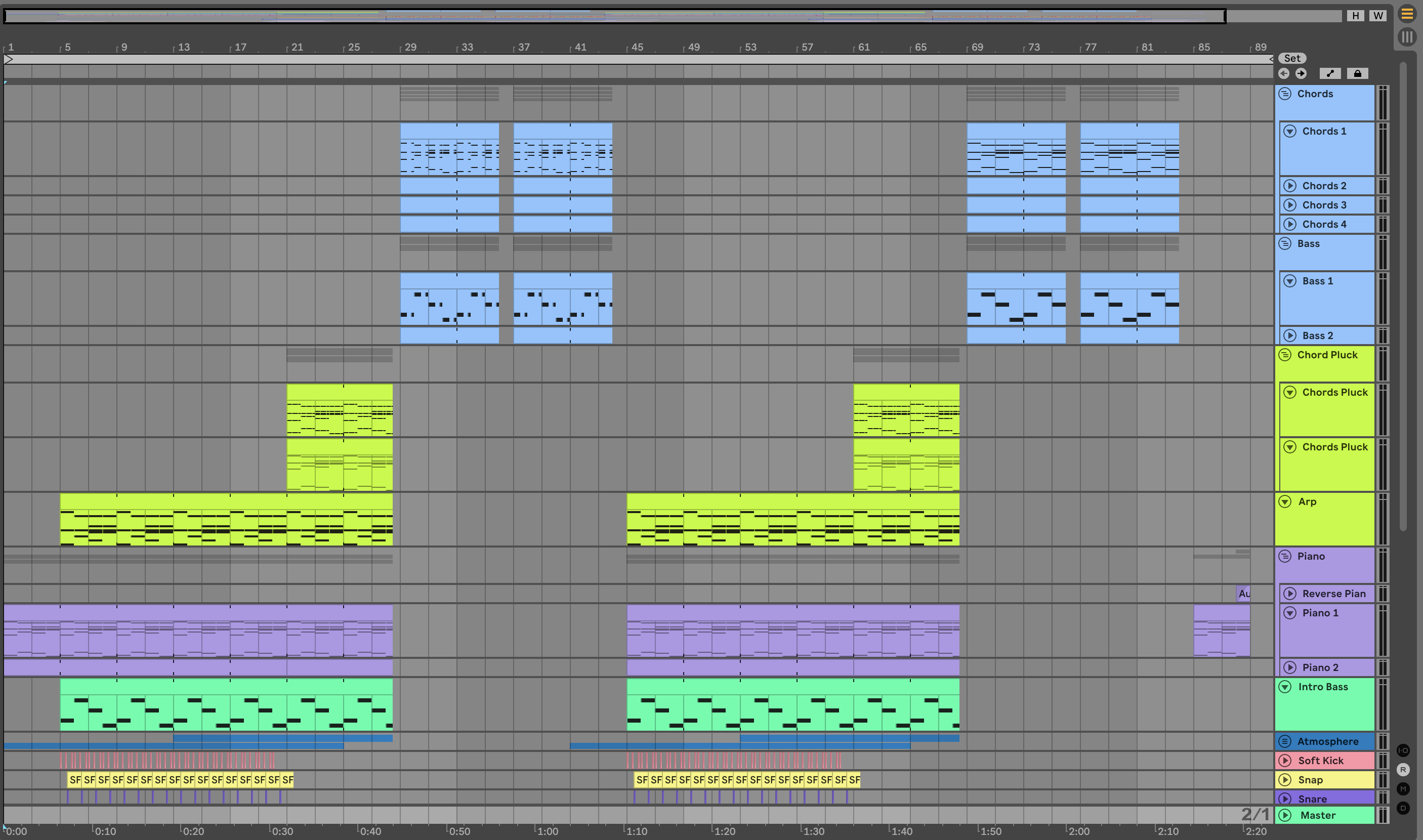This screenshot has height=840, width=1423.
Task: Jump to the previous locator arrow
Action: point(1284,73)
